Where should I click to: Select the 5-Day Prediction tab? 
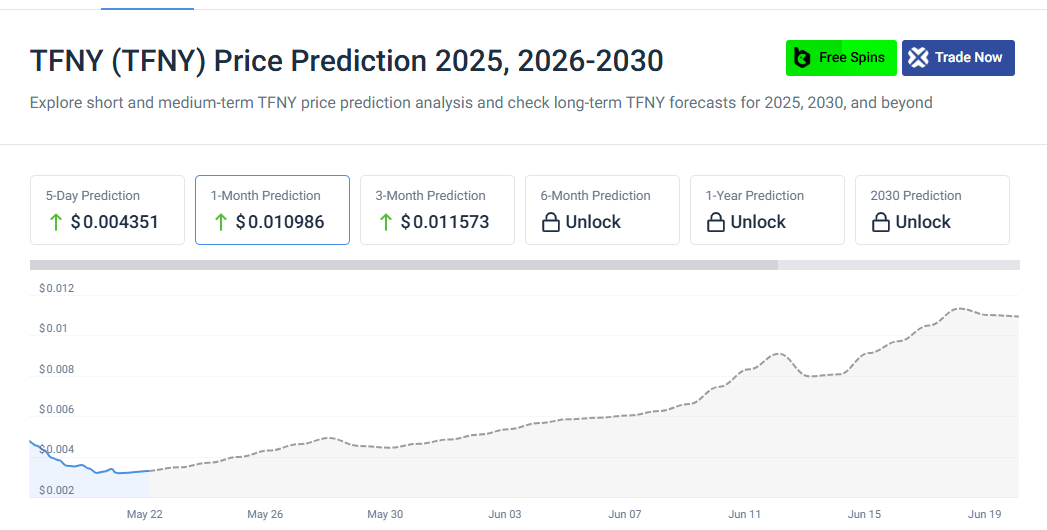coord(107,210)
